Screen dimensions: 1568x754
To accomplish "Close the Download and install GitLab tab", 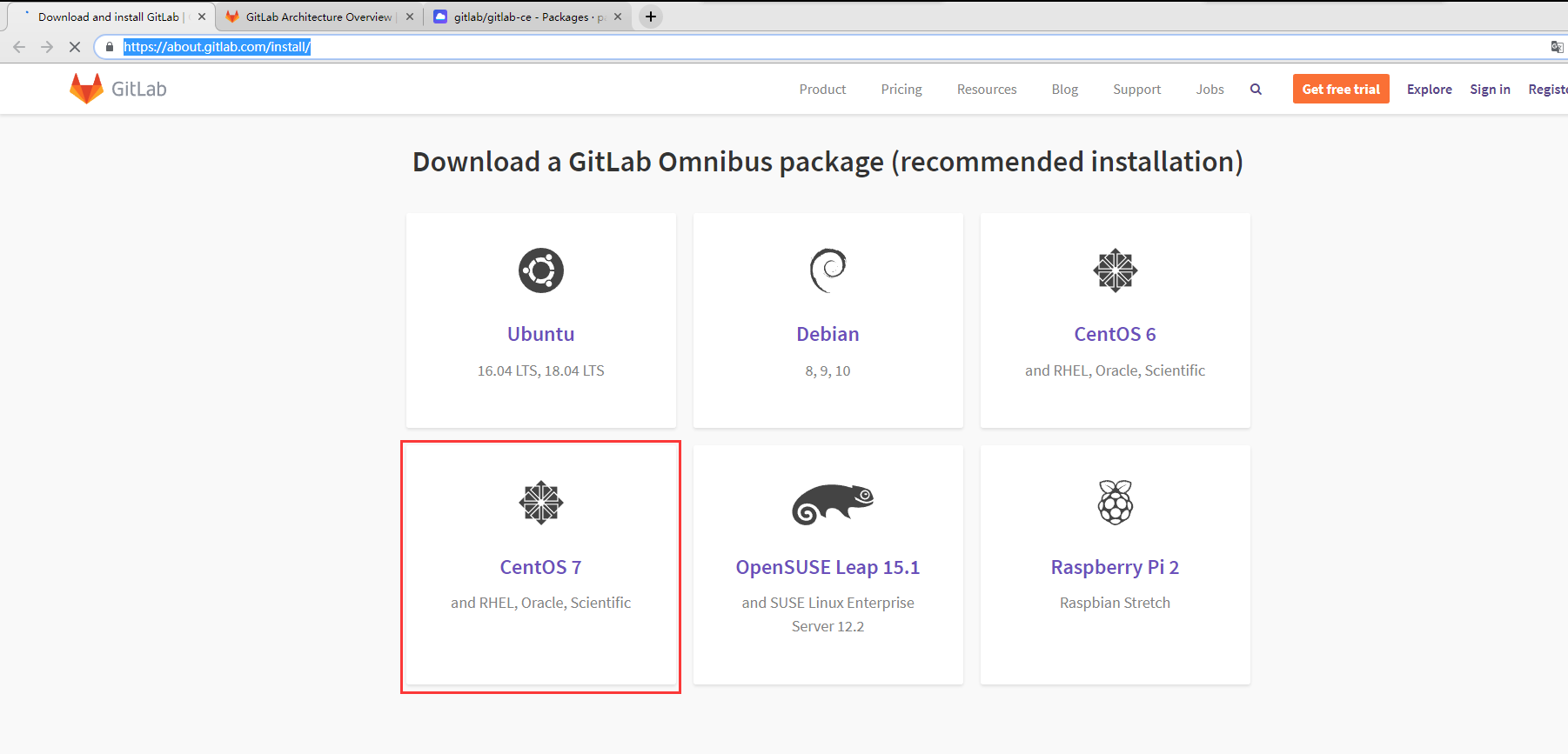I will [x=202, y=17].
